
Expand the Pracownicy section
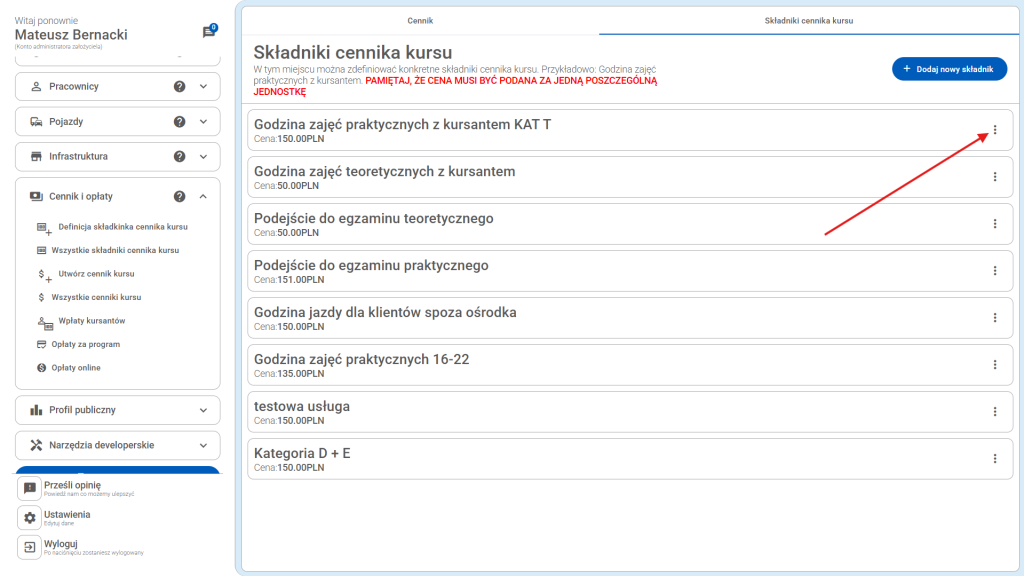tap(204, 87)
